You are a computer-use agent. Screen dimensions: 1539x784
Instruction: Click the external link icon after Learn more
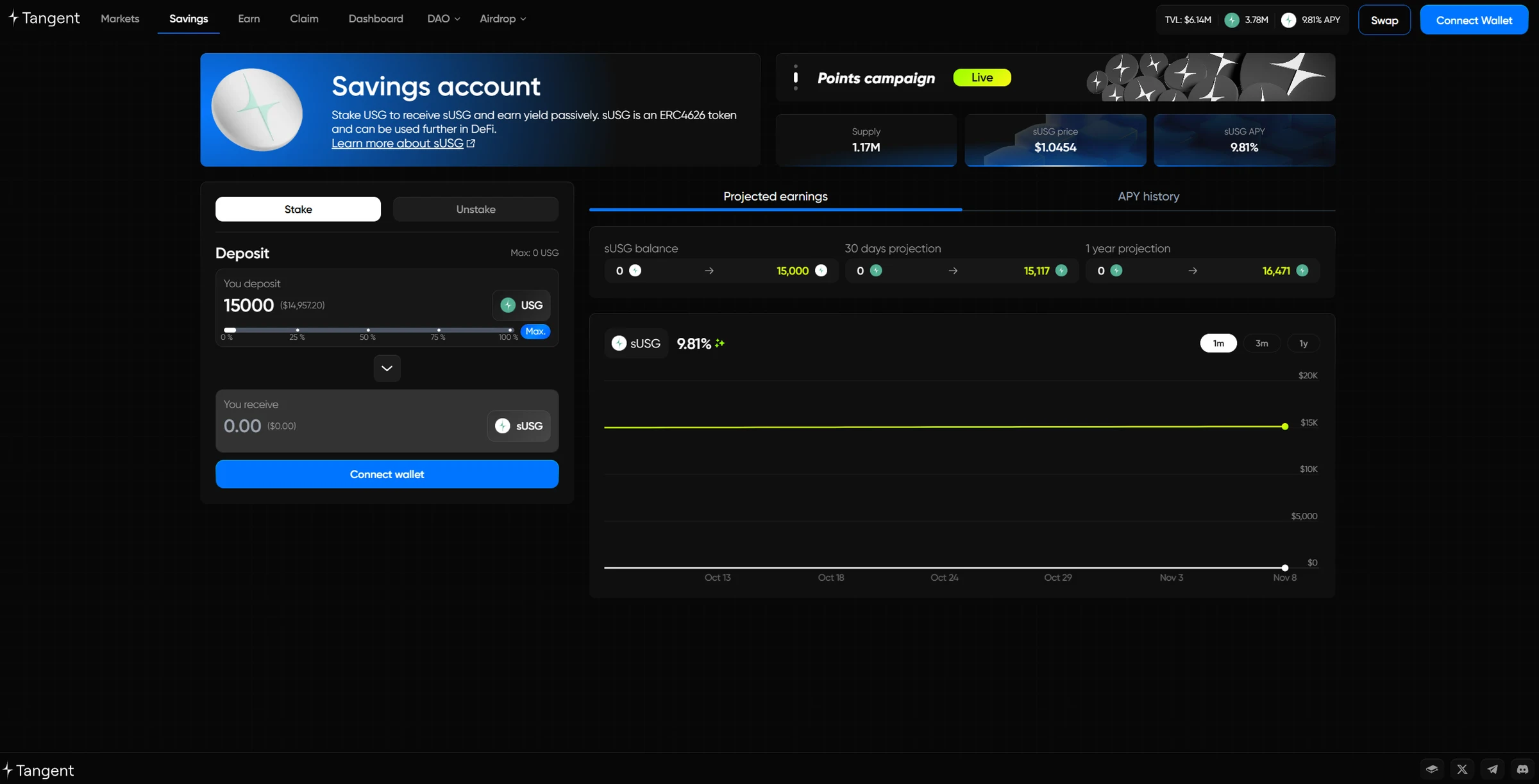[471, 144]
